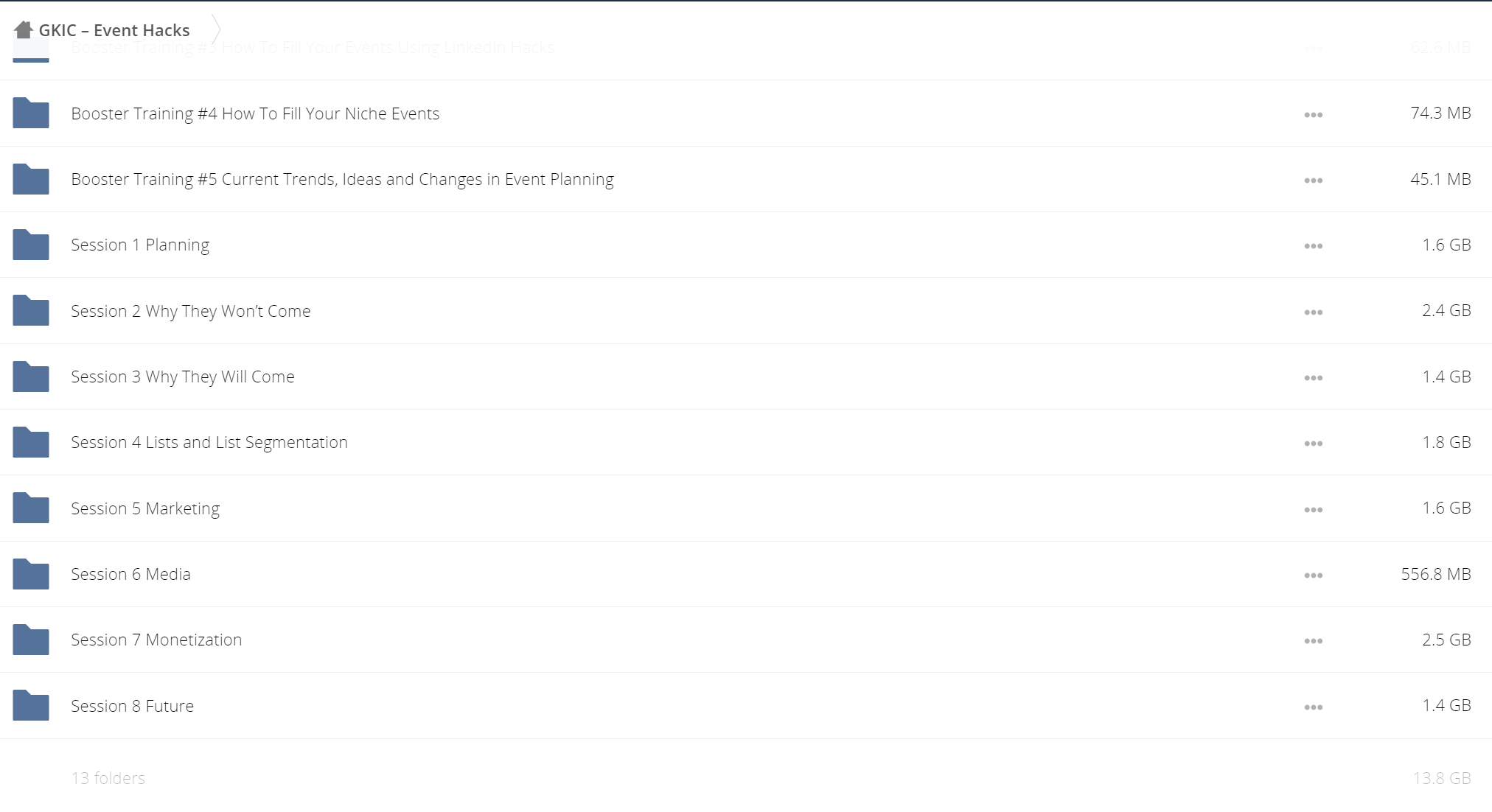Click the 13 folders summary text
This screenshot has height=812, width=1492.
point(108,778)
